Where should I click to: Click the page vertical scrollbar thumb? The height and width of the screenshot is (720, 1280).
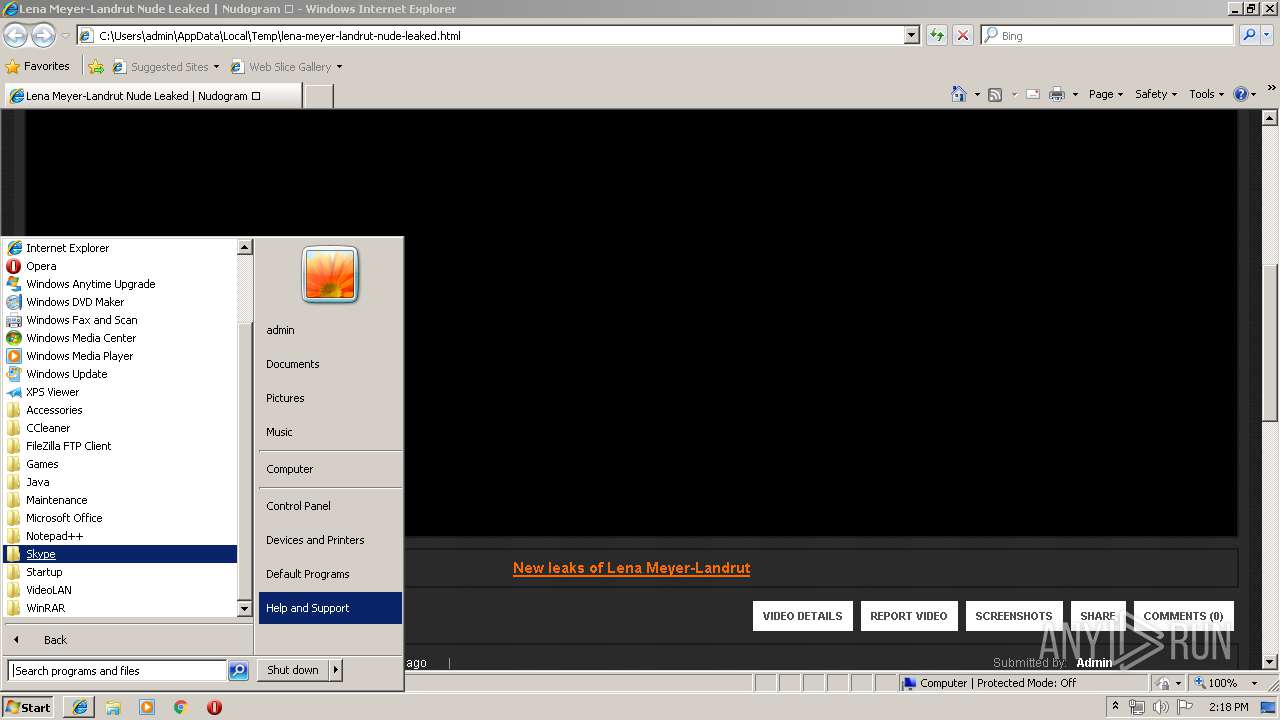1270,342
